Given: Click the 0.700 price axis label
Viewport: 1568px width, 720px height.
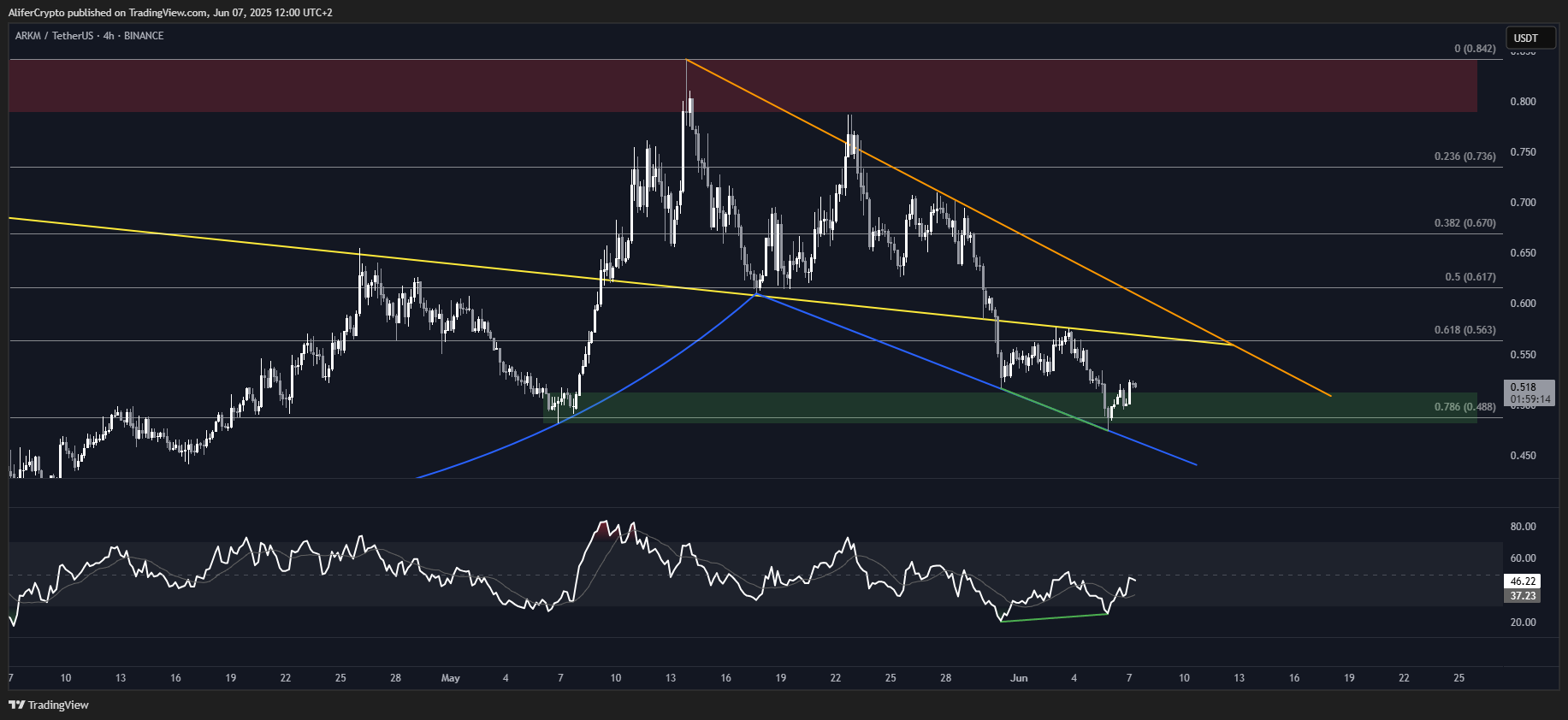Looking at the screenshot, I should coord(1523,203).
